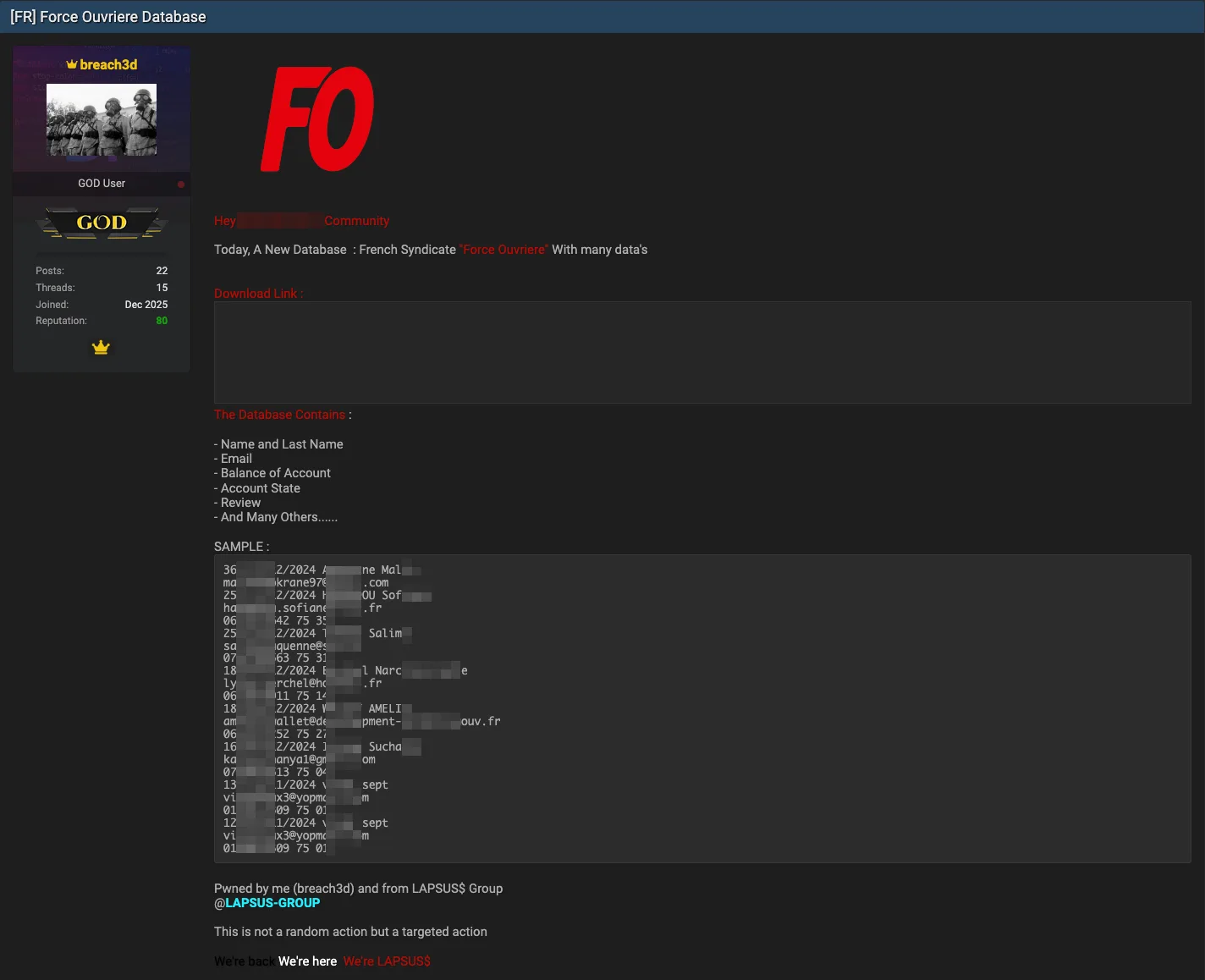
Task: Click the Posts count of 22
Action: coord(162,270)
